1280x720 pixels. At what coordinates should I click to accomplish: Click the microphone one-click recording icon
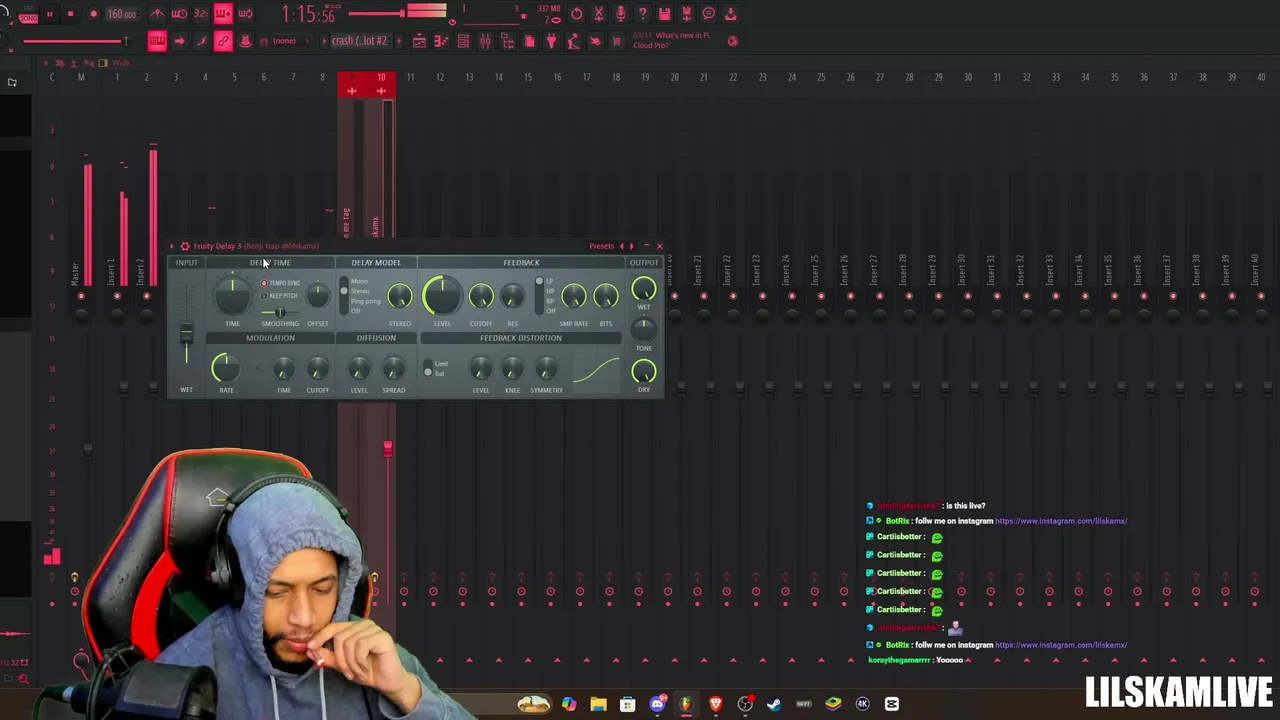[621, 14]
